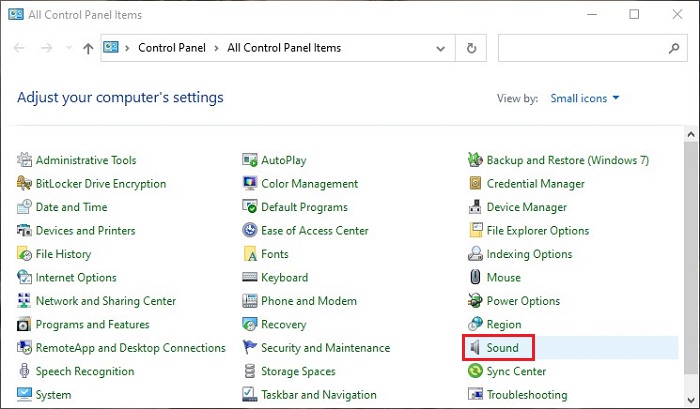This screenshot has height=409, width=700.
Task: Click the Default Programs icon
Action: tap(250, 206)
